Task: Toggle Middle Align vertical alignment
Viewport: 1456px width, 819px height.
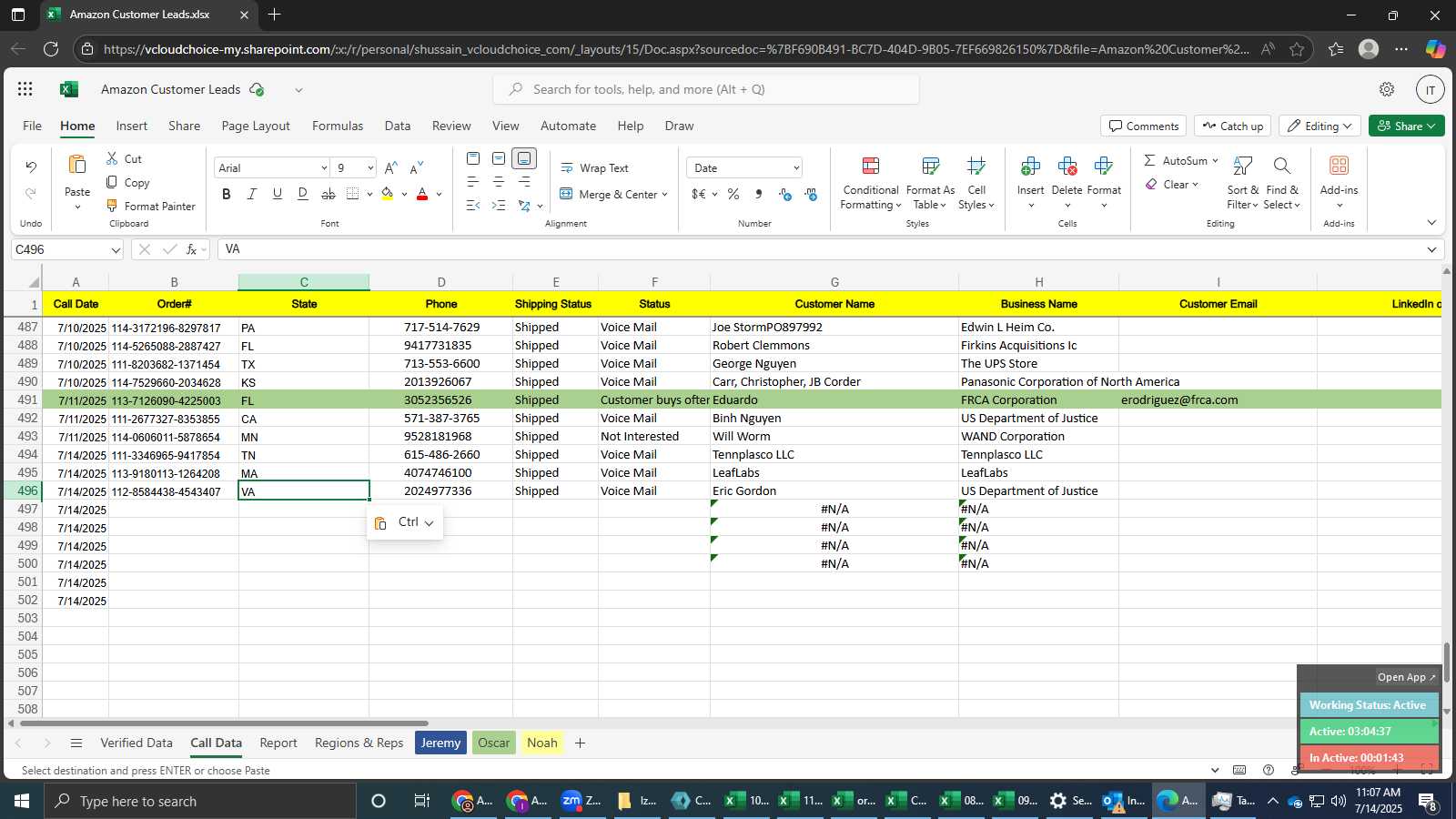Action: point(499,158)
